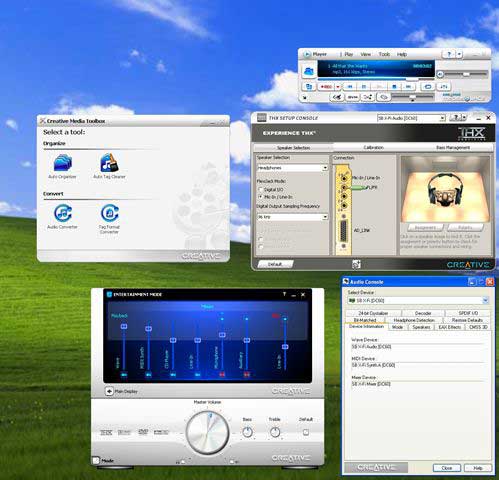Click the help question mark in THX console
The height and width of the screenshot is (480, 499).
click(x=456, y=118)
